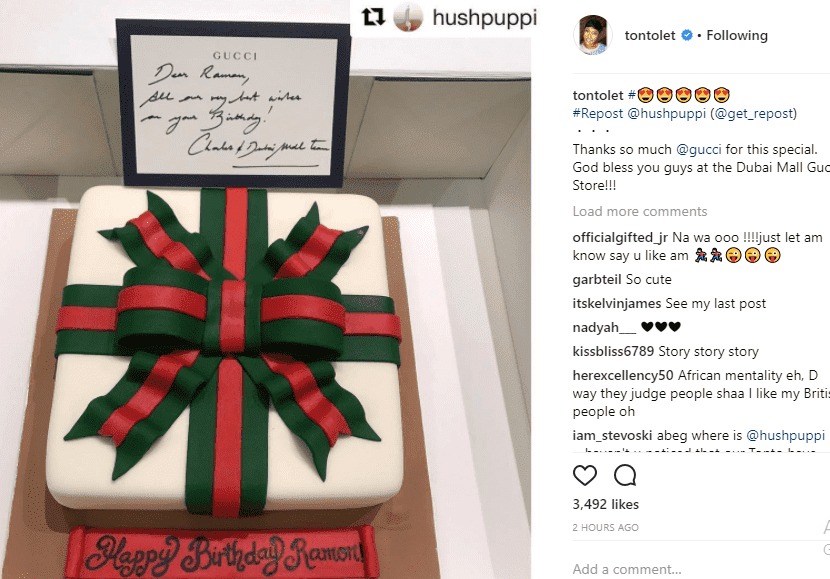Screen dimensions: 830x579
Task: Open the @gucci mention link
Action: tap(699, 149)
